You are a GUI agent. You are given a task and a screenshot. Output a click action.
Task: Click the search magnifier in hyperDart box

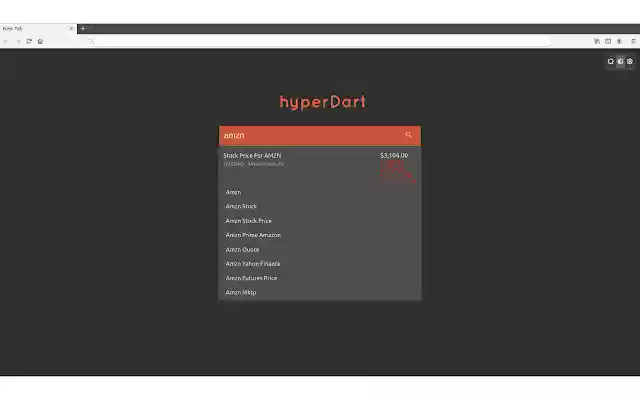coord(408,135)
